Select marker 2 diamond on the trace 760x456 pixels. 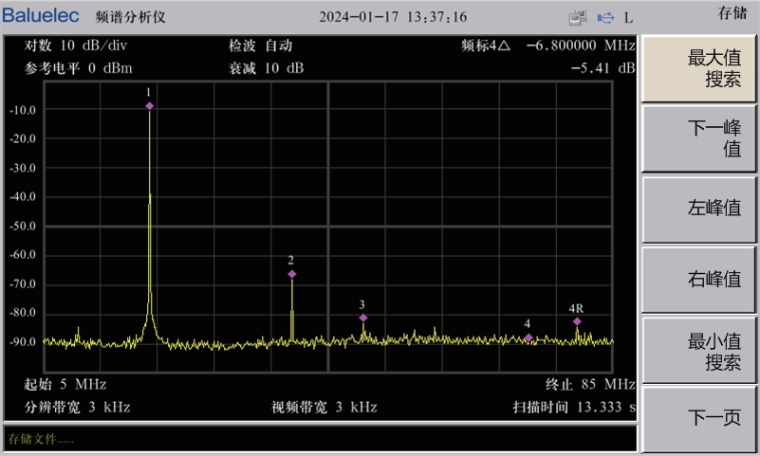292,274
